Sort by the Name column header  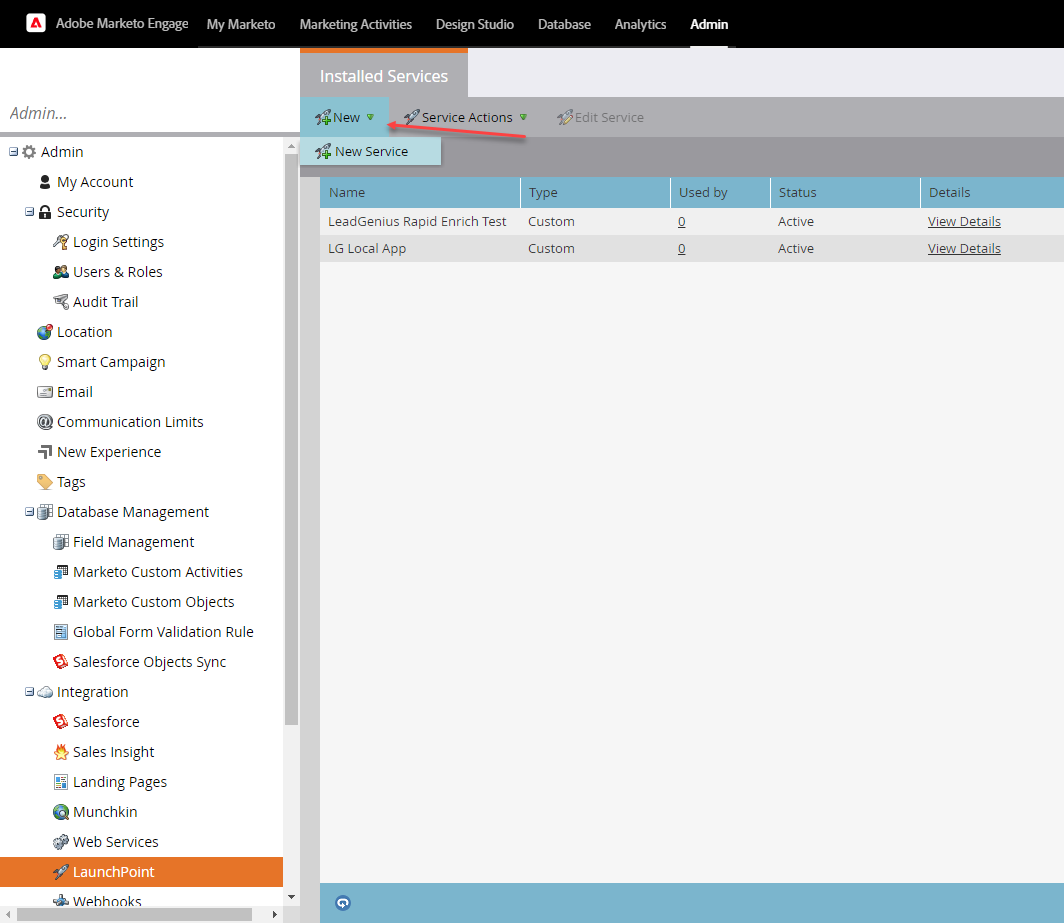pos(419,193)
